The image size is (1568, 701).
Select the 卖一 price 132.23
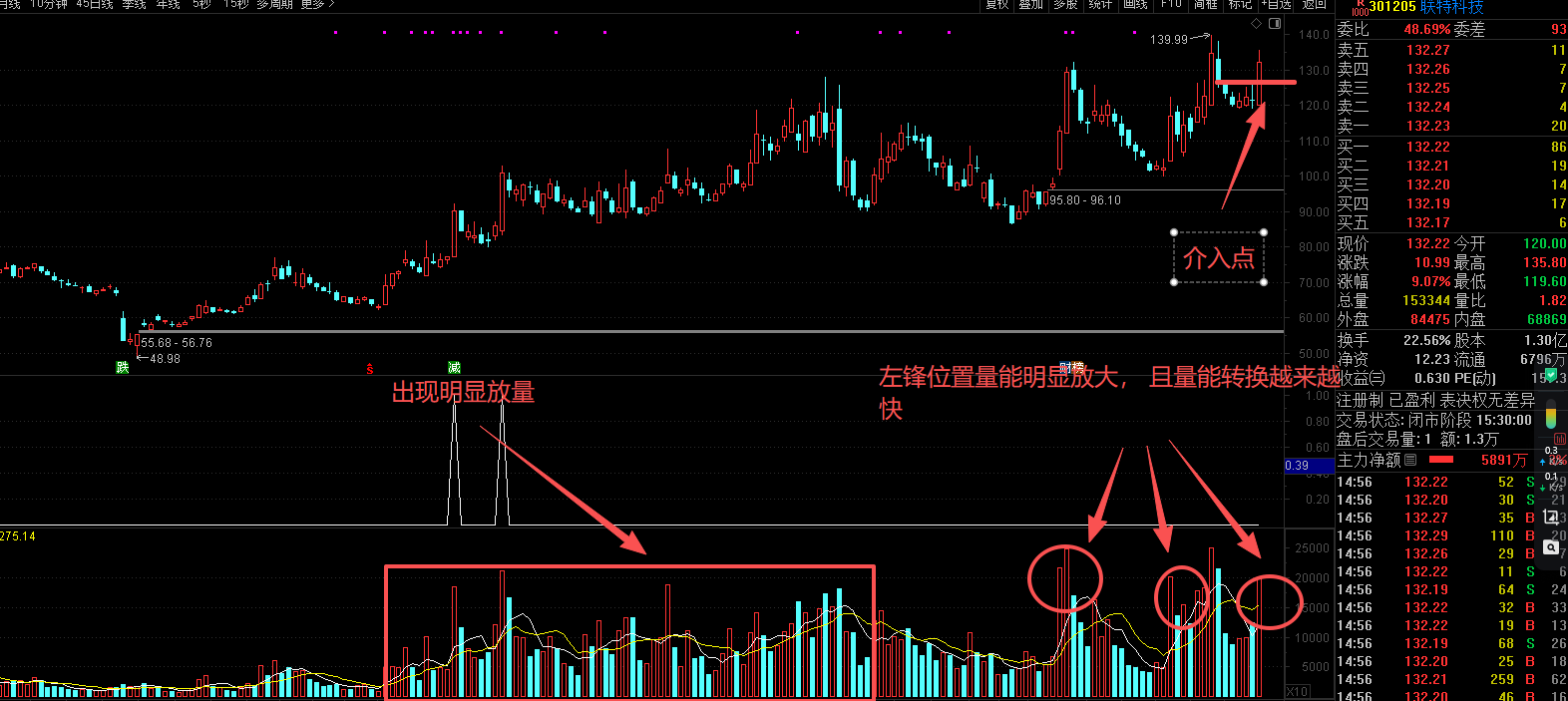[1428, 126]
